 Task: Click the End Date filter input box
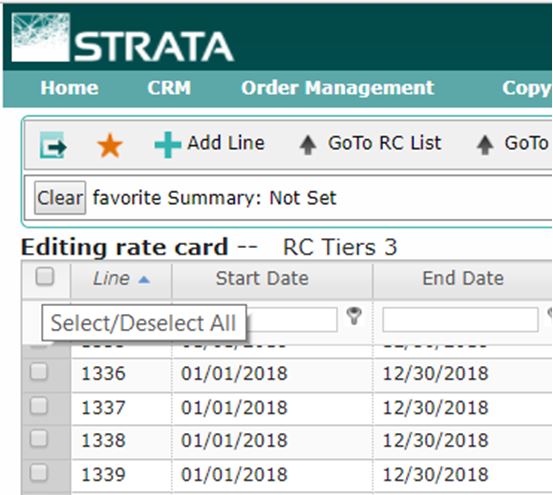click(x=460, y=320)
